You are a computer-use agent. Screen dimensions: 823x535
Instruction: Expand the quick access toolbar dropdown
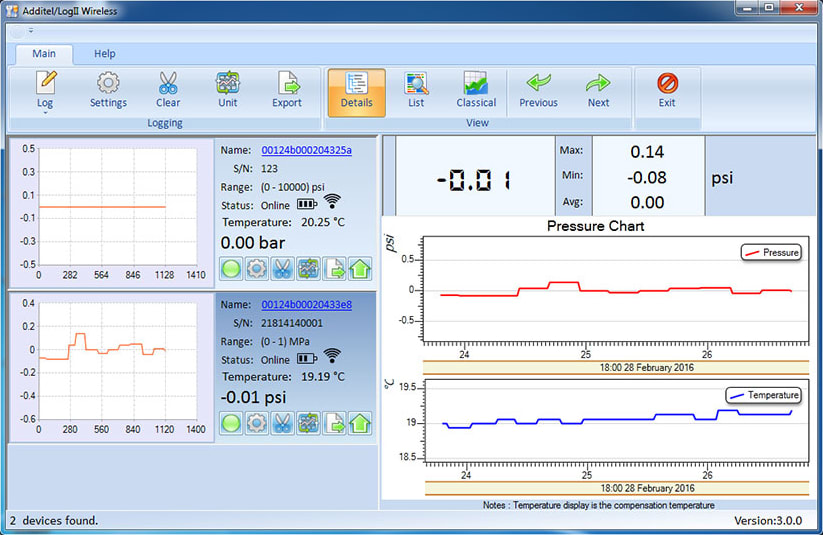pyautogui.click(x=31, y=31)
